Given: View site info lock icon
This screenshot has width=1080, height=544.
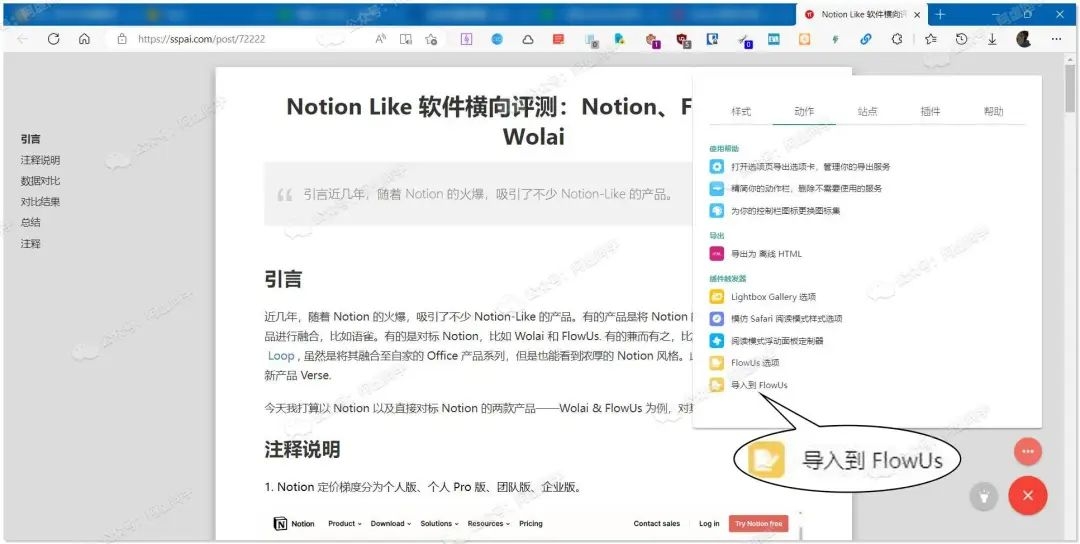Looking at the screenshot, I should (x=122, y=39).
